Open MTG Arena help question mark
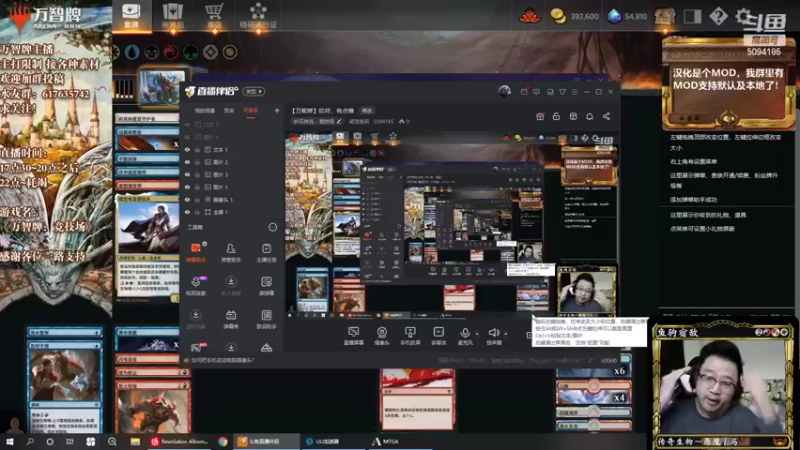 coord(718,16)
